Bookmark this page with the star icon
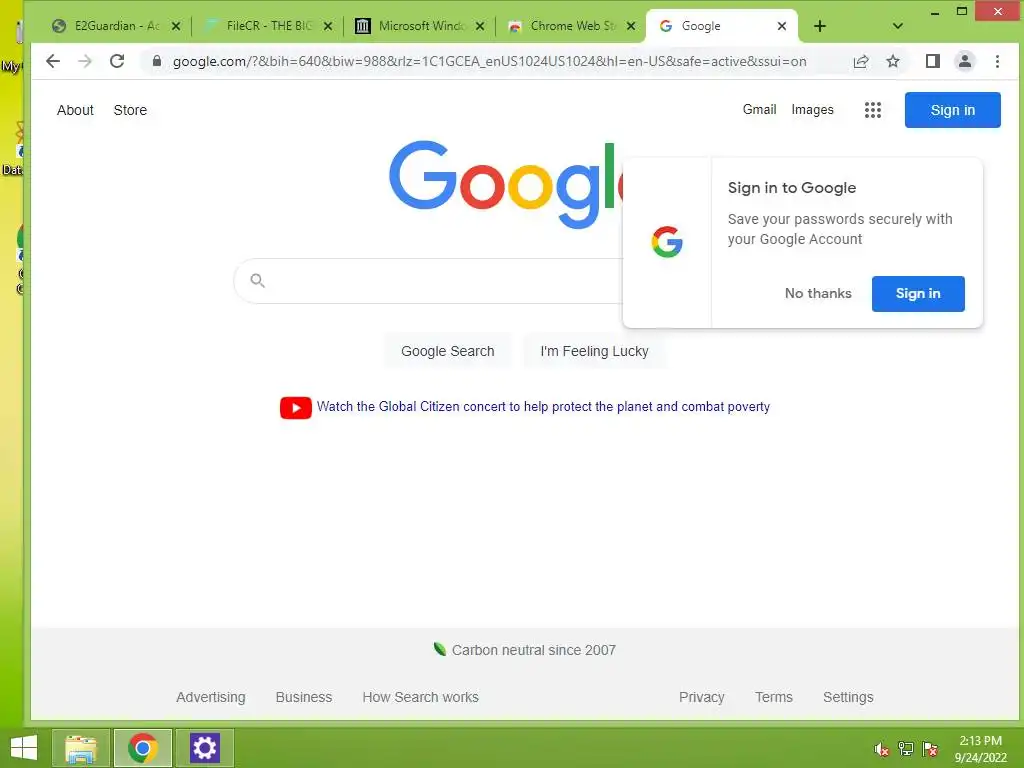 [893, 61]
